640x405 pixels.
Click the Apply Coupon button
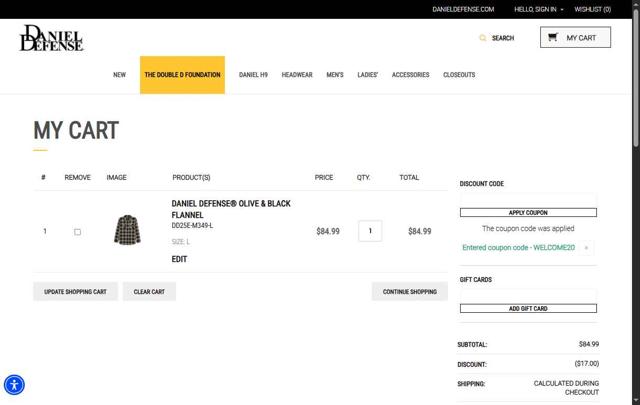click(x=528, y=213)
